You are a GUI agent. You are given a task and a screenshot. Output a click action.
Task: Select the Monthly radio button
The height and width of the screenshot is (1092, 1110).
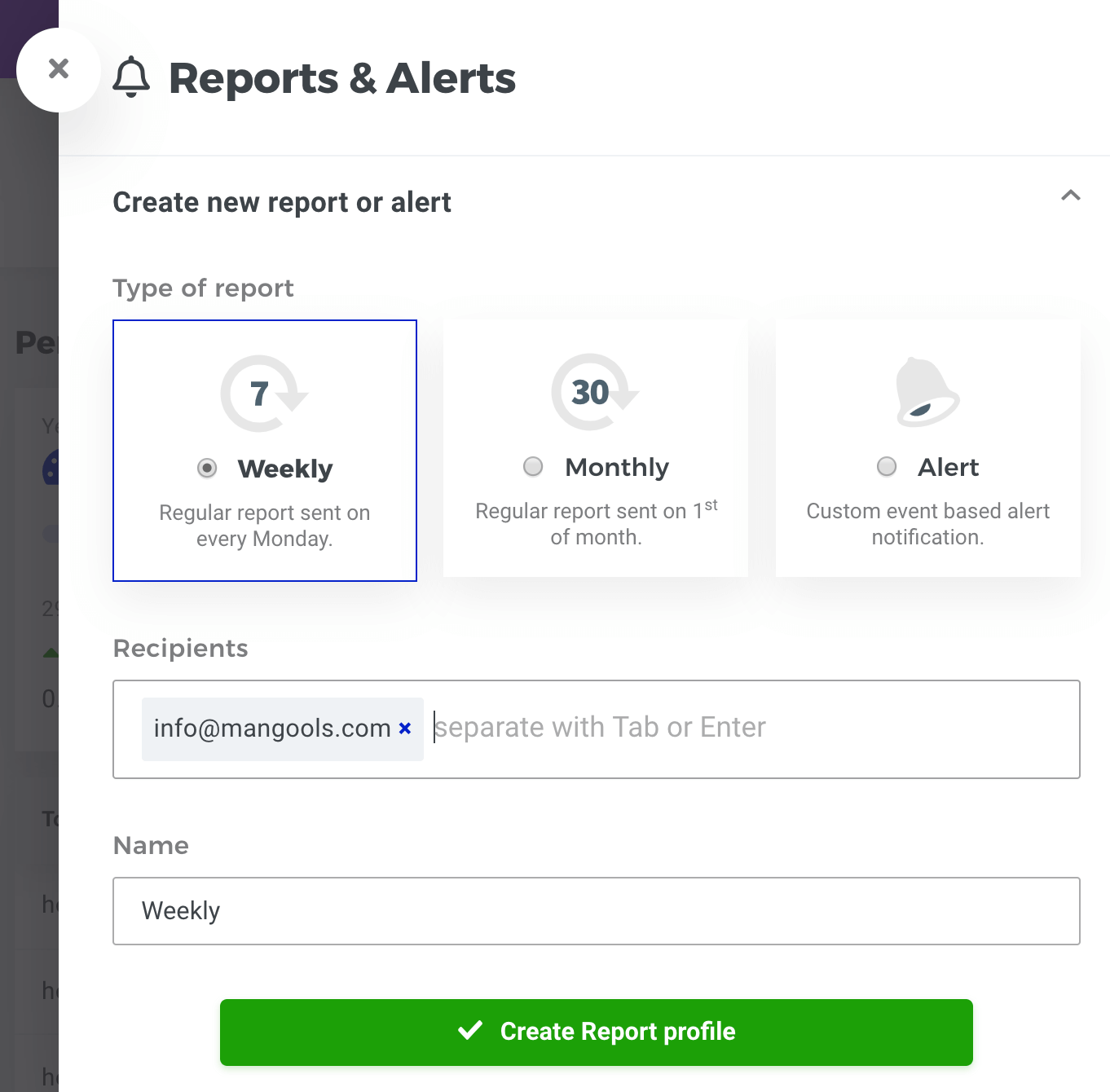(x=533, y=466)
